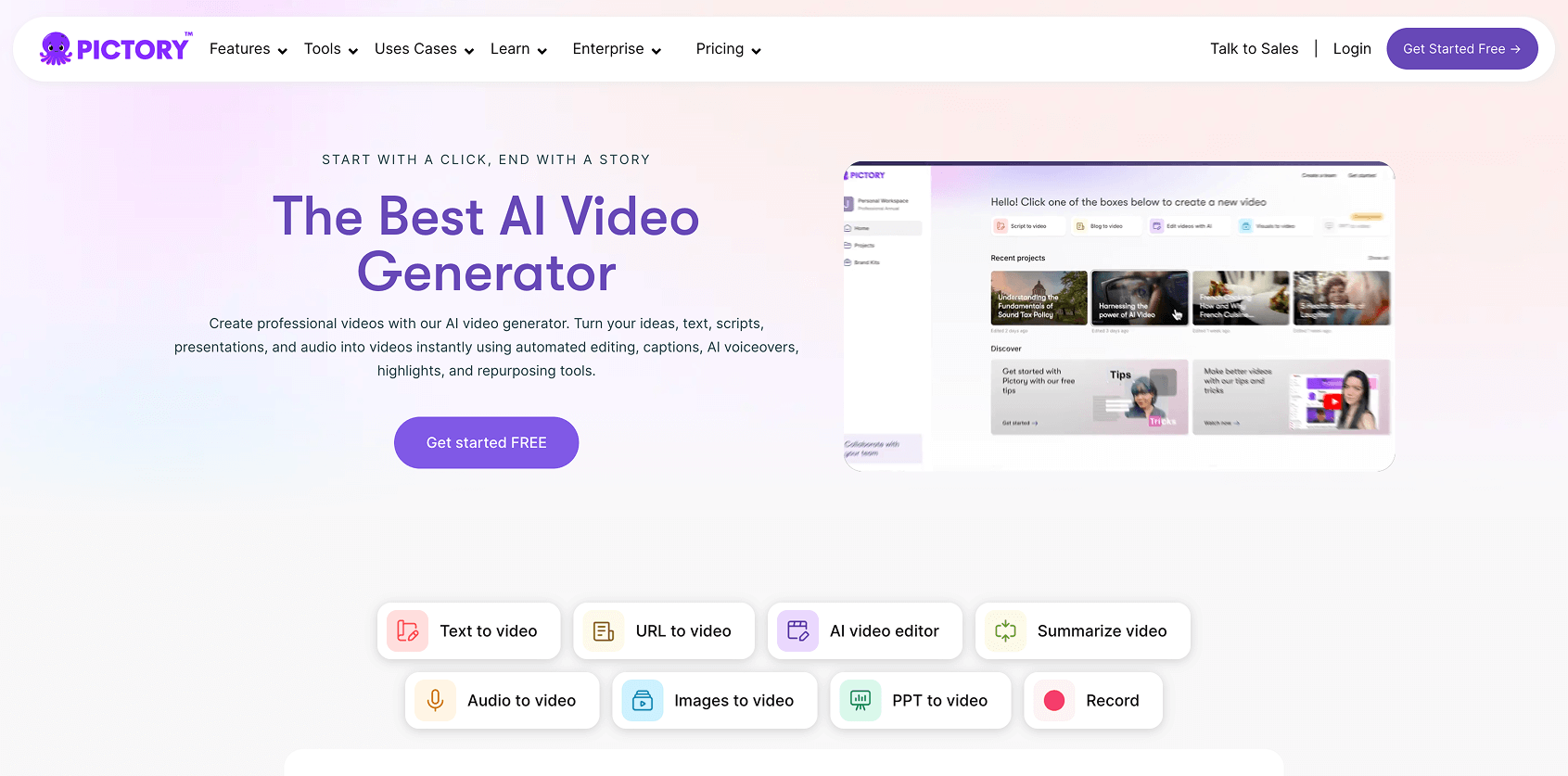Click the Edit videos with AI icon
The width and height of the screenshot is (1568, 776).
[x=1156, y=225]
